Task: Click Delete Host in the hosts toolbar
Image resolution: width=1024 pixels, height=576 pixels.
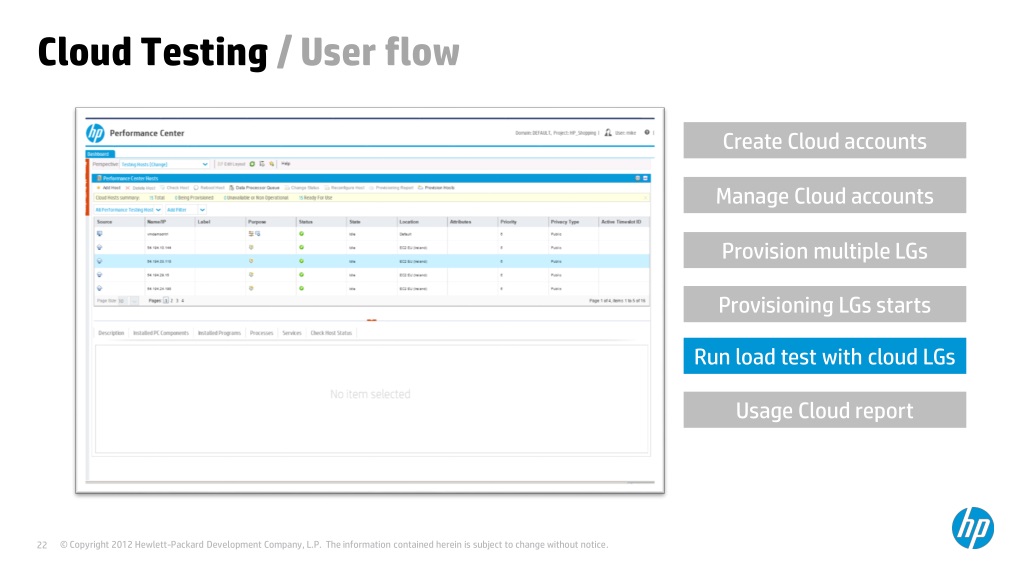Action: click(140, 188)
